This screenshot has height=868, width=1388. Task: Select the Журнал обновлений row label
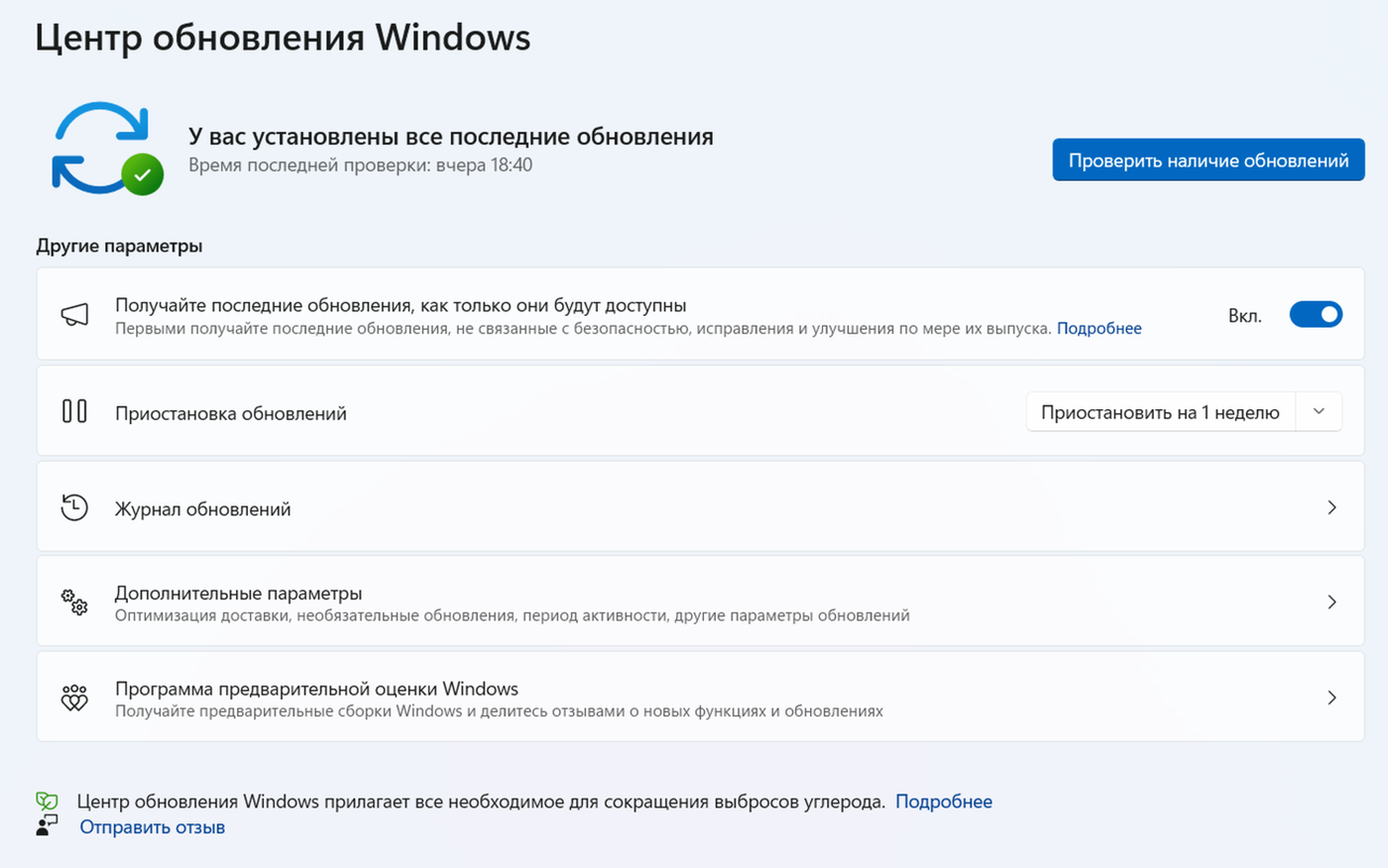coord(203,509)
